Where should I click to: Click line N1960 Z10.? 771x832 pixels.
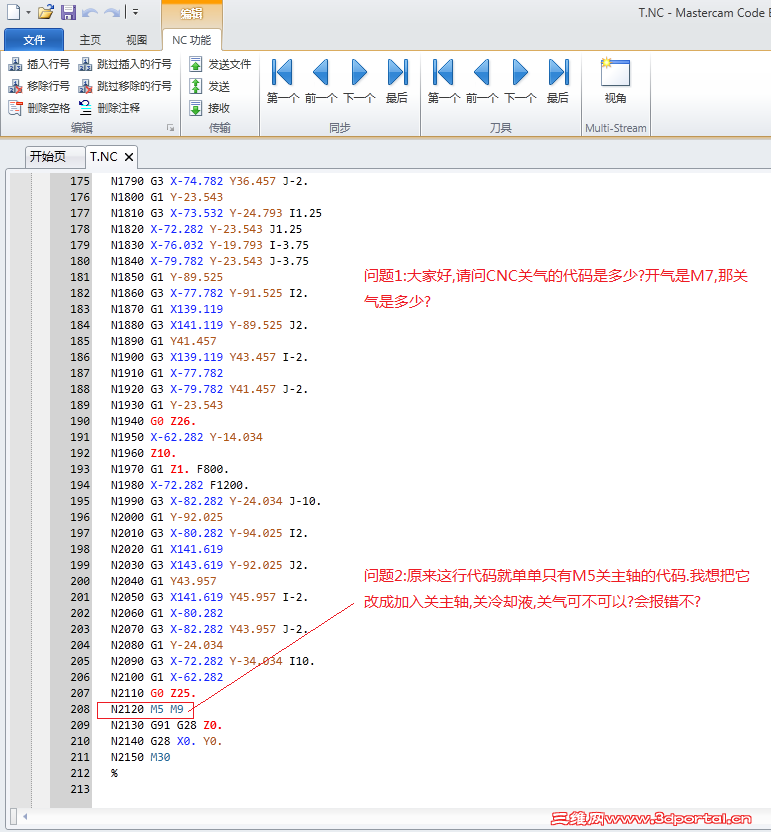tap(143, 453)
